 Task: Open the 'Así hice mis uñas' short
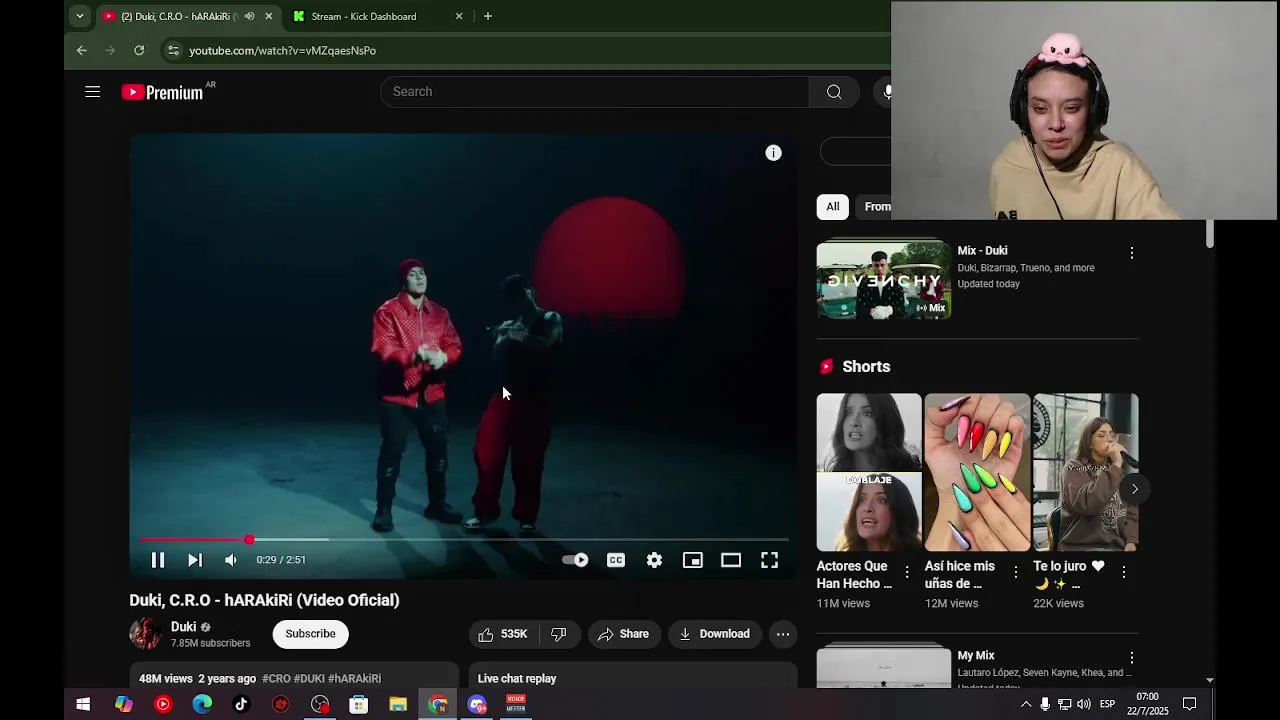977,472
